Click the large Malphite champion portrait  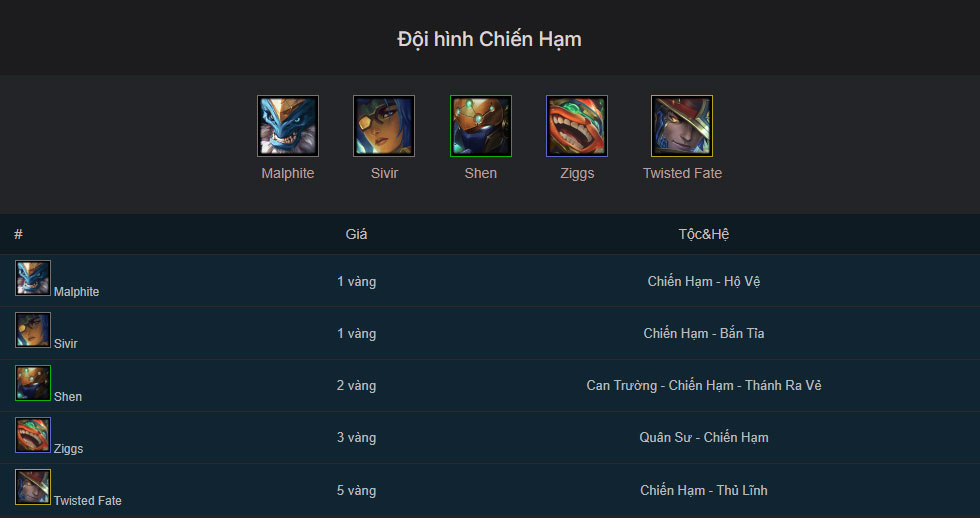tap(288, 126)
